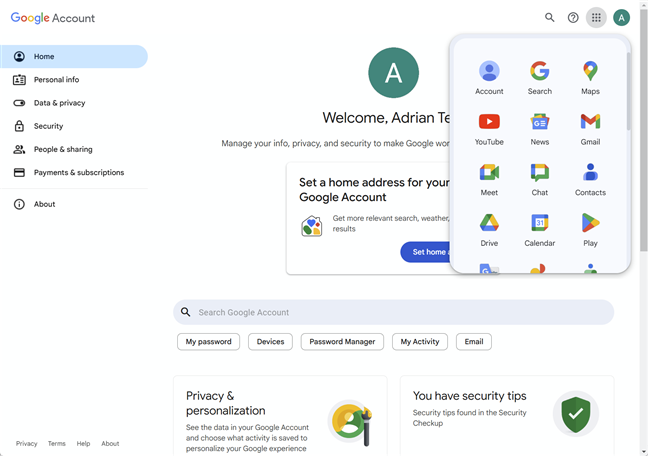Open Contacts from apps grid

point(590,178)
